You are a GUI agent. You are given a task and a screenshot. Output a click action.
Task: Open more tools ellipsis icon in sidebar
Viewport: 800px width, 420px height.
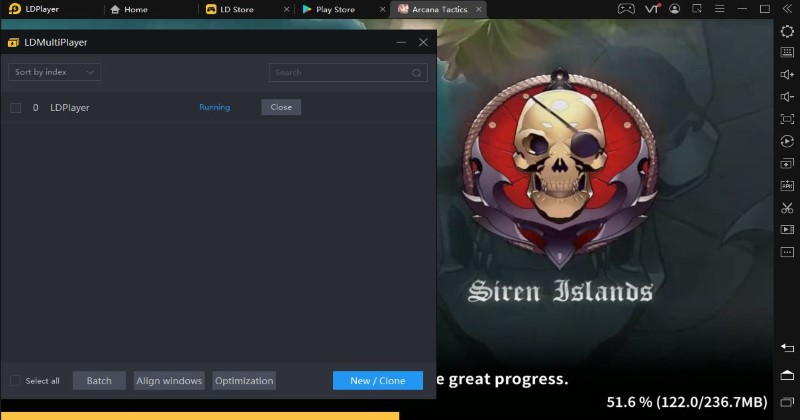pyautogui.click(x=787, y=252)
